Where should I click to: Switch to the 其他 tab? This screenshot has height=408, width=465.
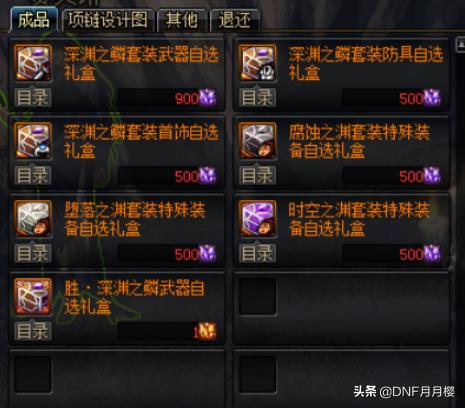click(x=182, y=20)
